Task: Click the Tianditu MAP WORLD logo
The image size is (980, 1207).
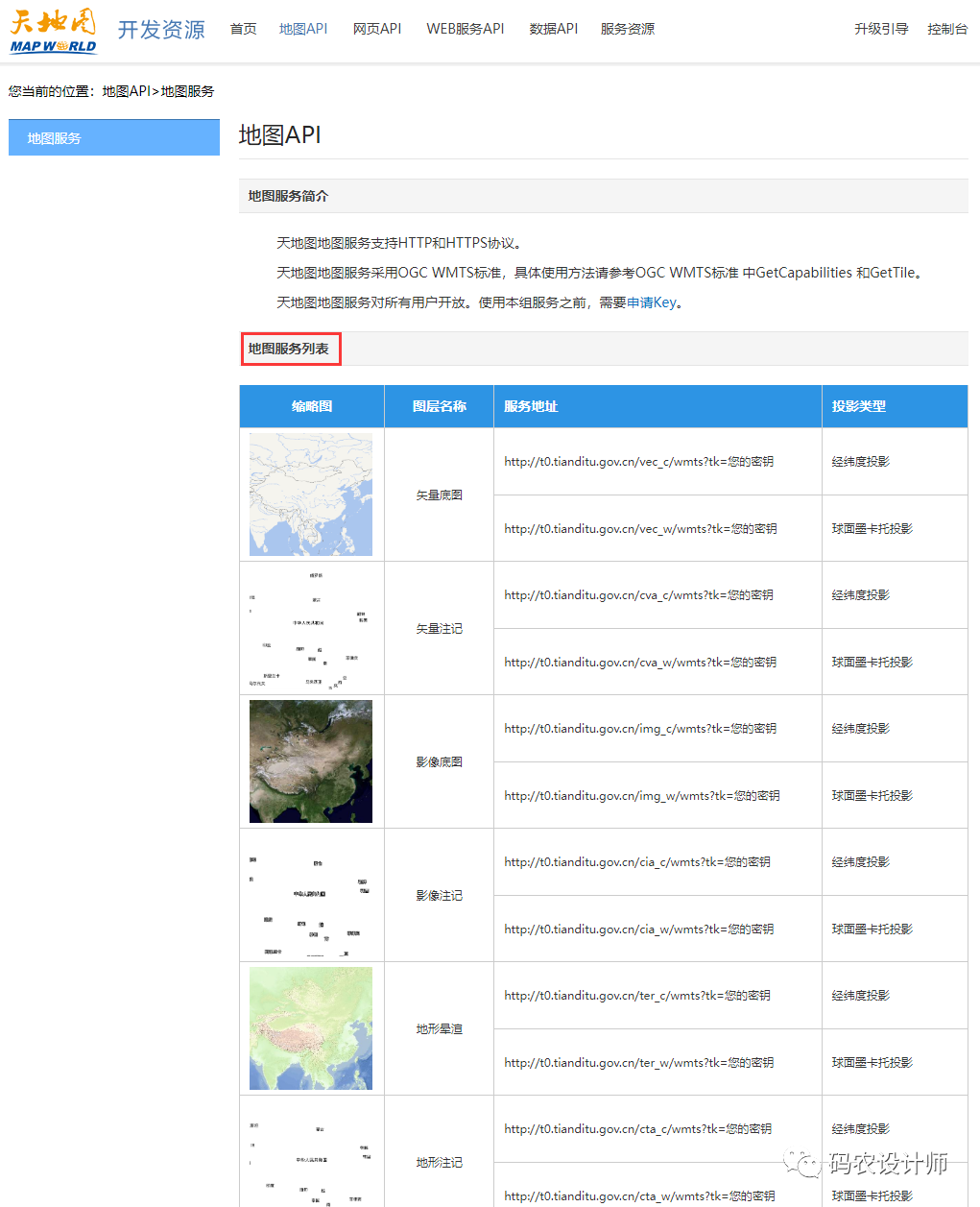Action: (x=54, y=31)
